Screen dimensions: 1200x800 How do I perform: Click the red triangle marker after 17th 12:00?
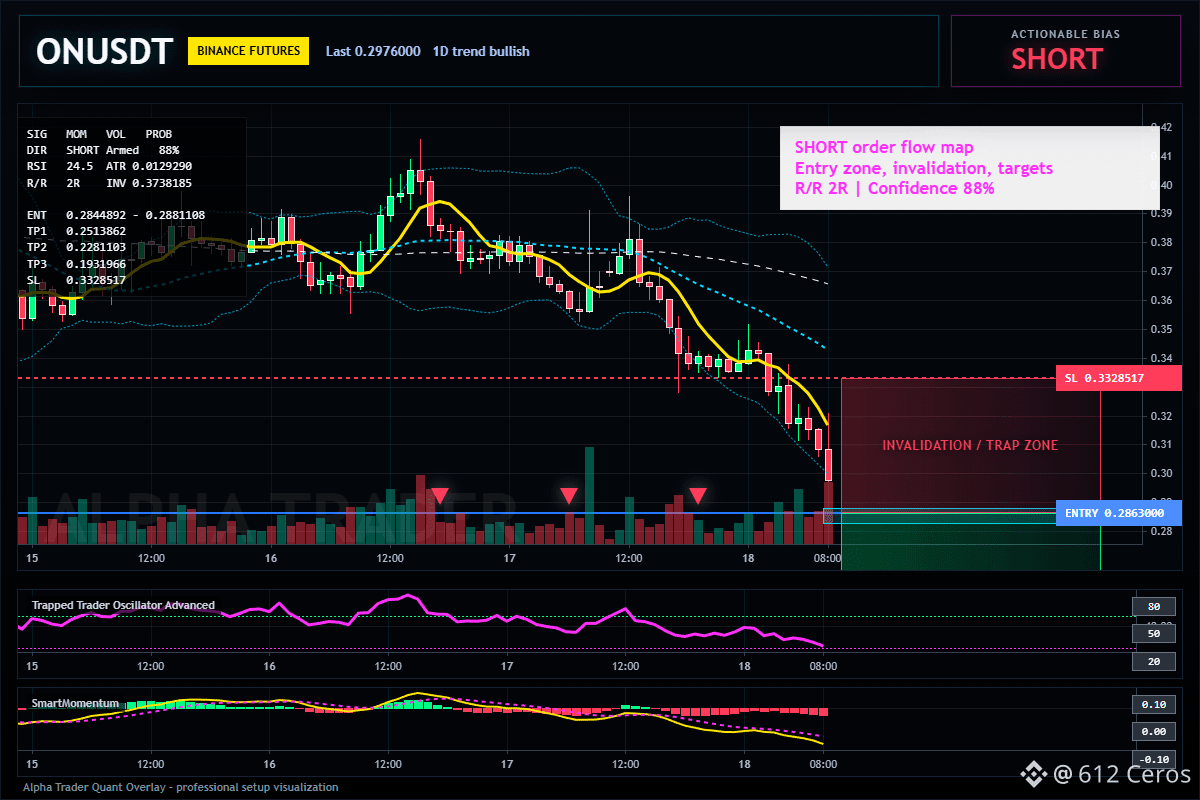pyautogui.click(x=698, y=496)
